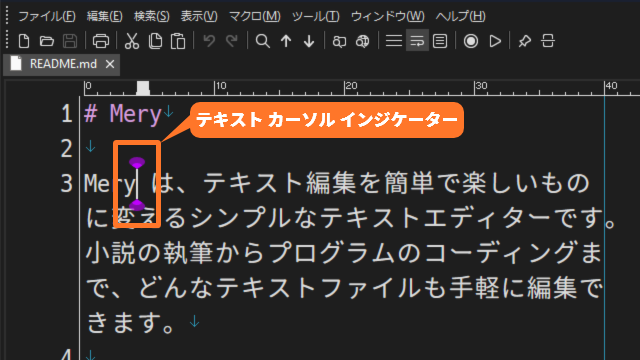This screenshot has height=360, width=640.
Task: Redo the last undone edit
Action: [x=232, y=41]
